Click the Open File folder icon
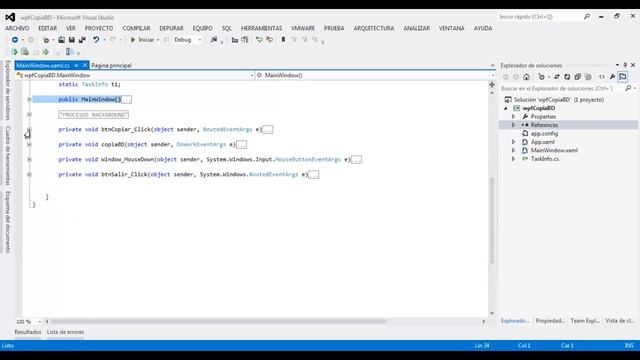Screen dimensions: 640x360 pyautogui.click(x=61, y=40)
